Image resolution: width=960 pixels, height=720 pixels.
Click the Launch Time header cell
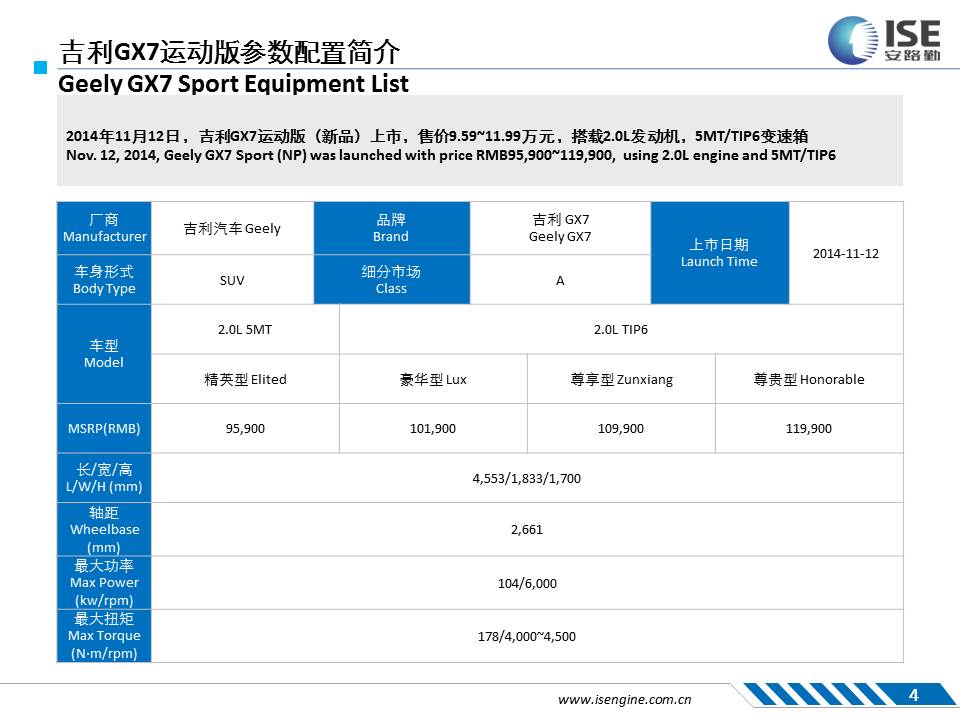click(719, 253)
